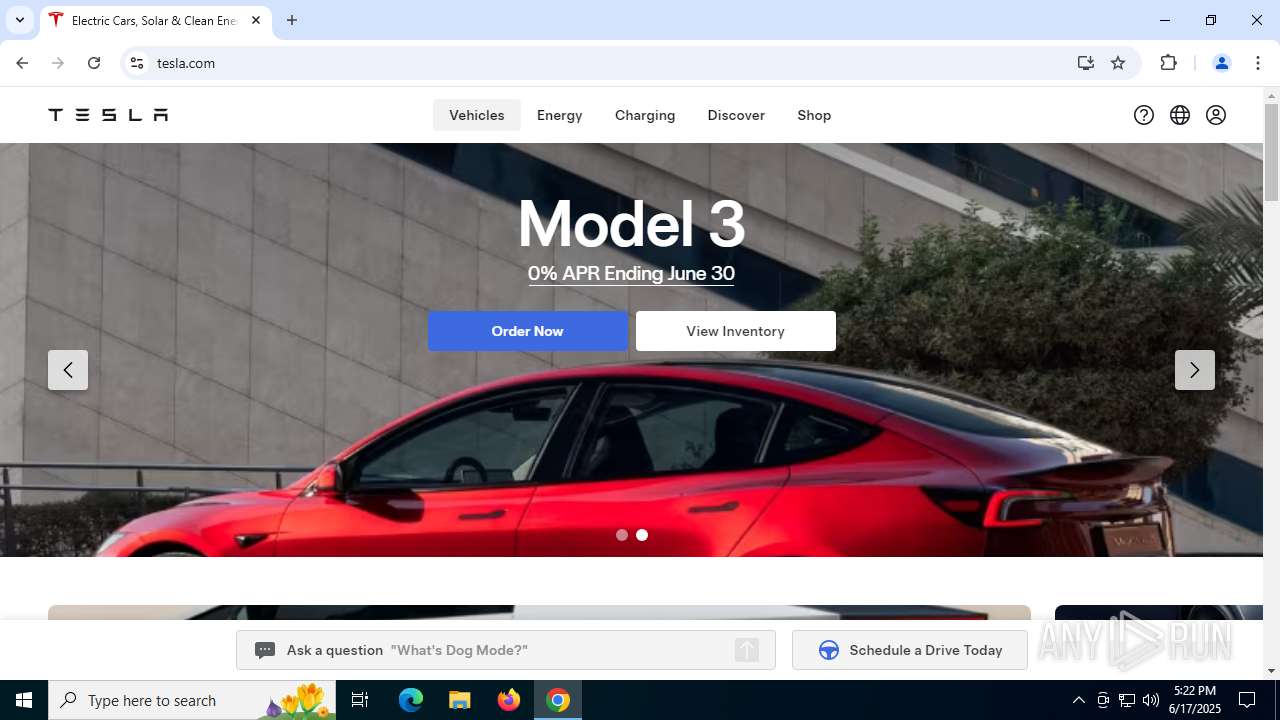Click the send arrow in the question box
The image size is (1280, 720).
pyautogui.click(x=747, y=650)
